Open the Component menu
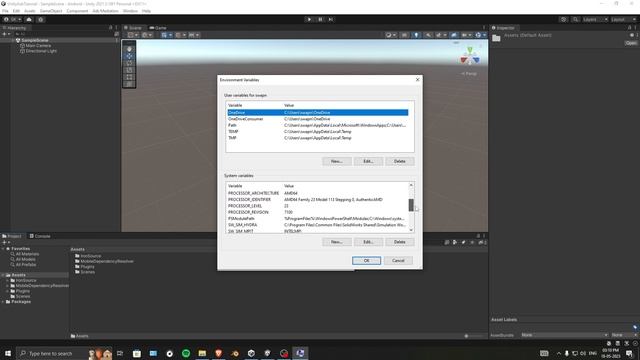The width and height of the screenshot is (640, 360). 77,11
